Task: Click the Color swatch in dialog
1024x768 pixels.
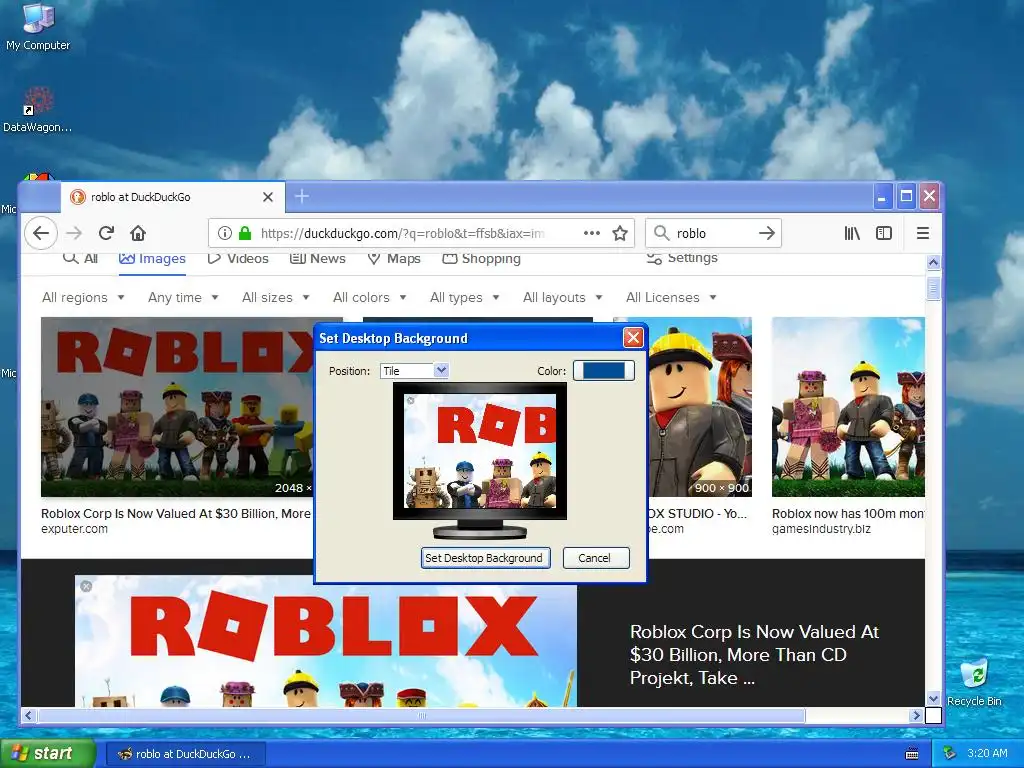Action: click(x=603, y=371)
